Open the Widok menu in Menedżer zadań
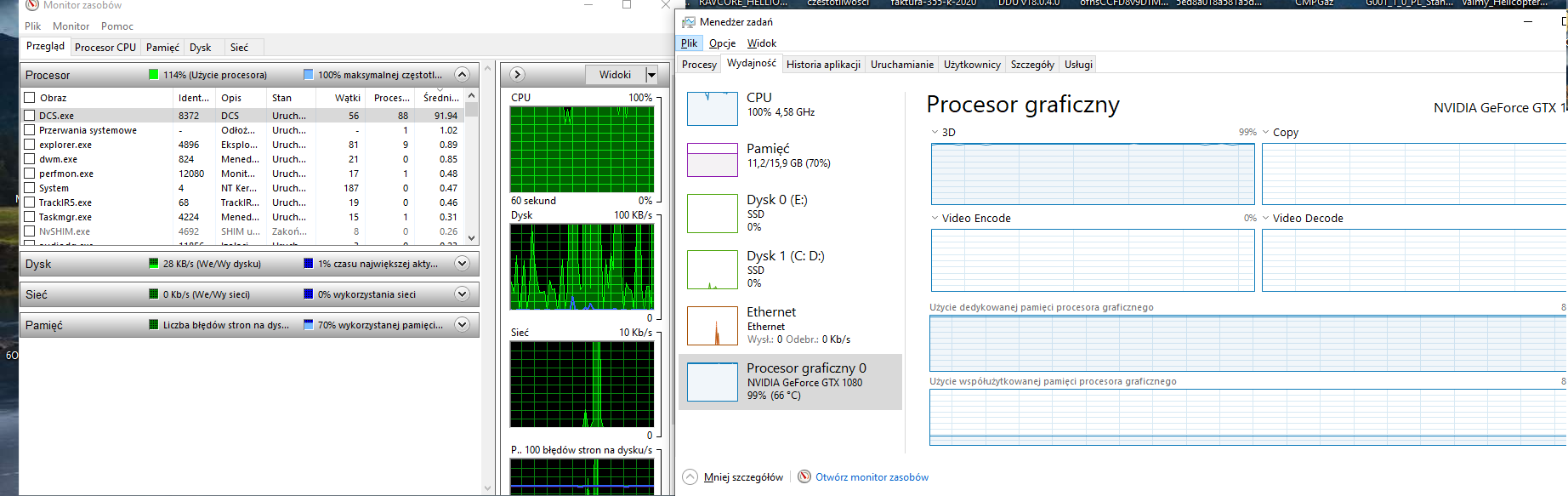Image resolution: width=1568 pixels, height=496 pixels. click(x=761, y=43)
